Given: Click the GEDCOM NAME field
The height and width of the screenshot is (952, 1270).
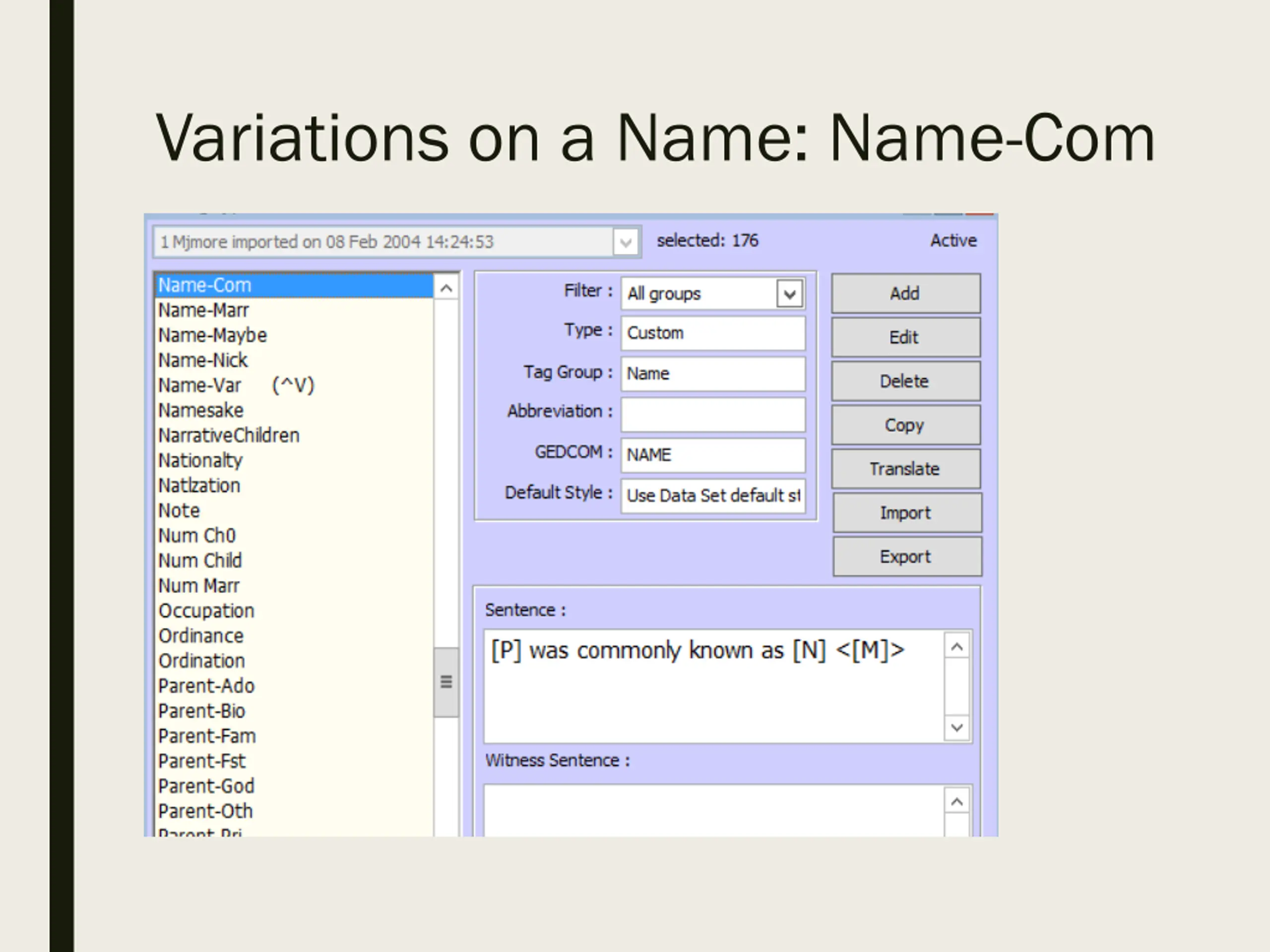Looking at the screenshot, I should pyautogui.click(x=712, y=455).
